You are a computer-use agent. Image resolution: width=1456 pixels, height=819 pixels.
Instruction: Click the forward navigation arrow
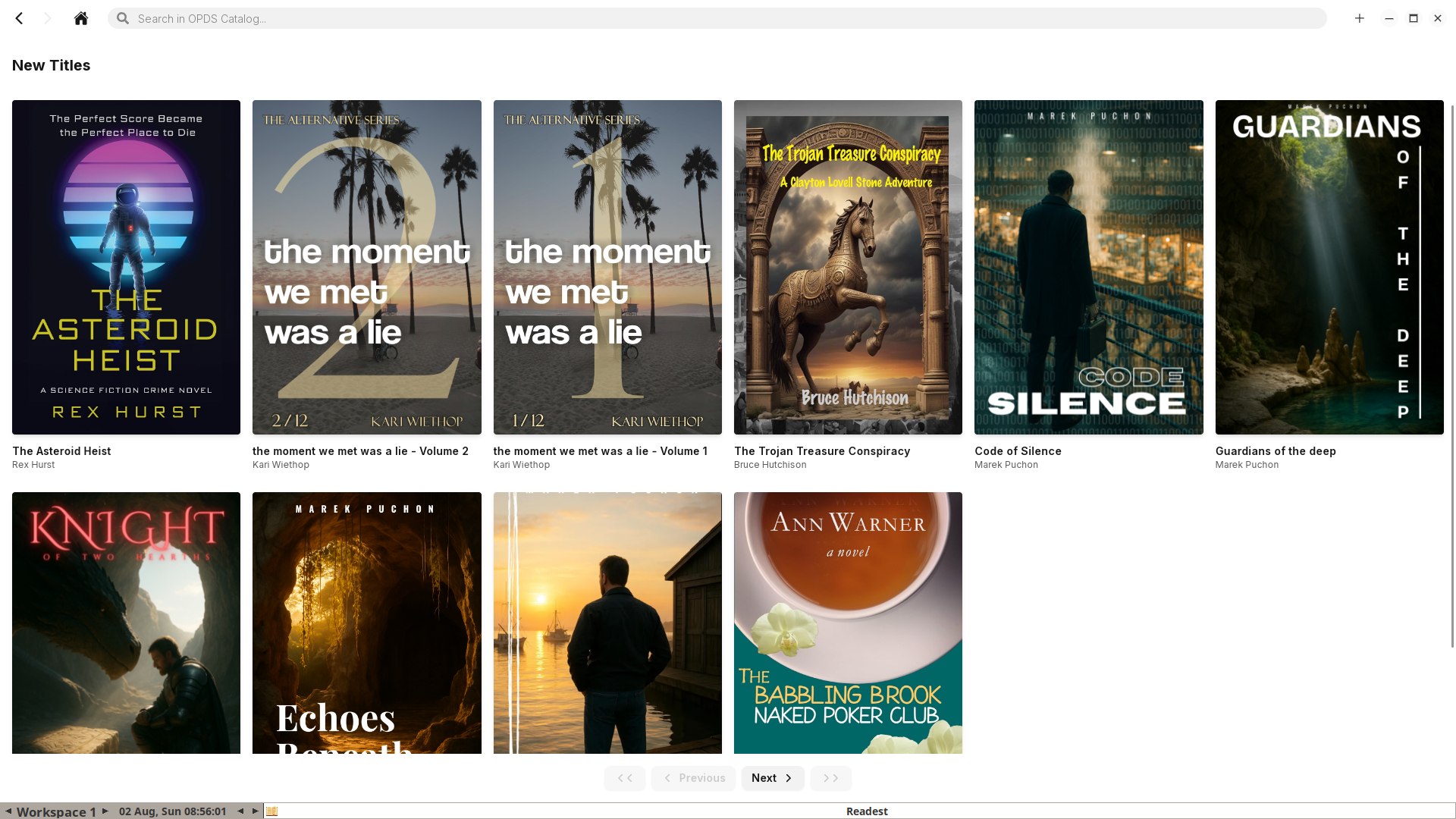[x=48, y=18]
